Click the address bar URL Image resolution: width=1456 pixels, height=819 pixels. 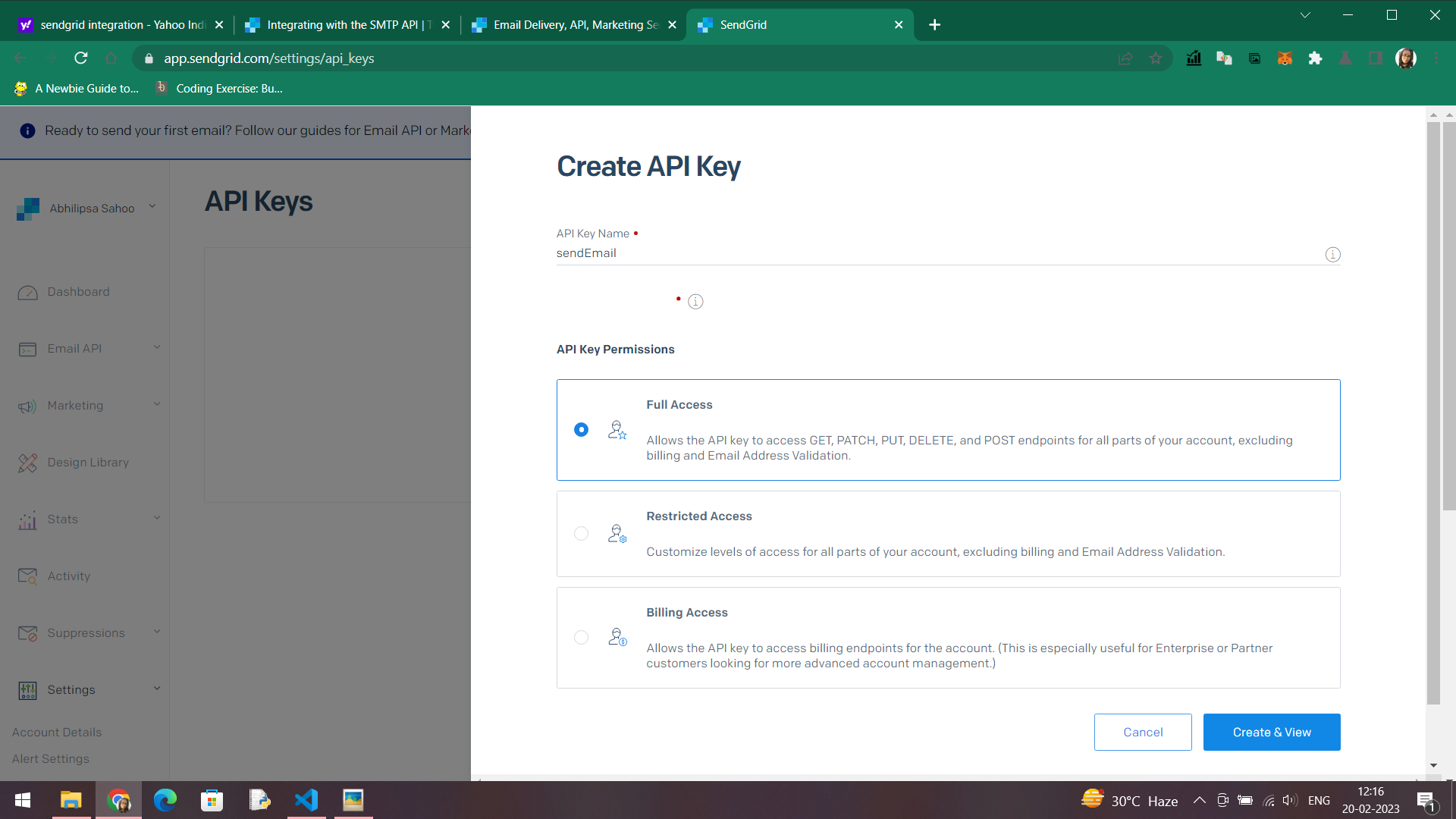(x=268, y=58)
